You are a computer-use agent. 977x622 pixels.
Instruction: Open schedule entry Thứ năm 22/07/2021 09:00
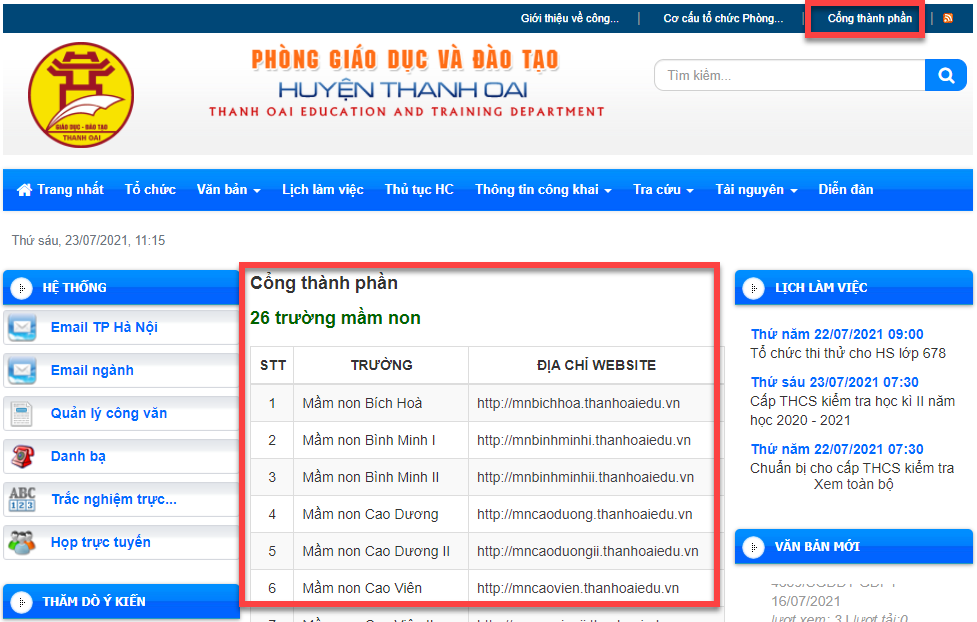point(837,334)
